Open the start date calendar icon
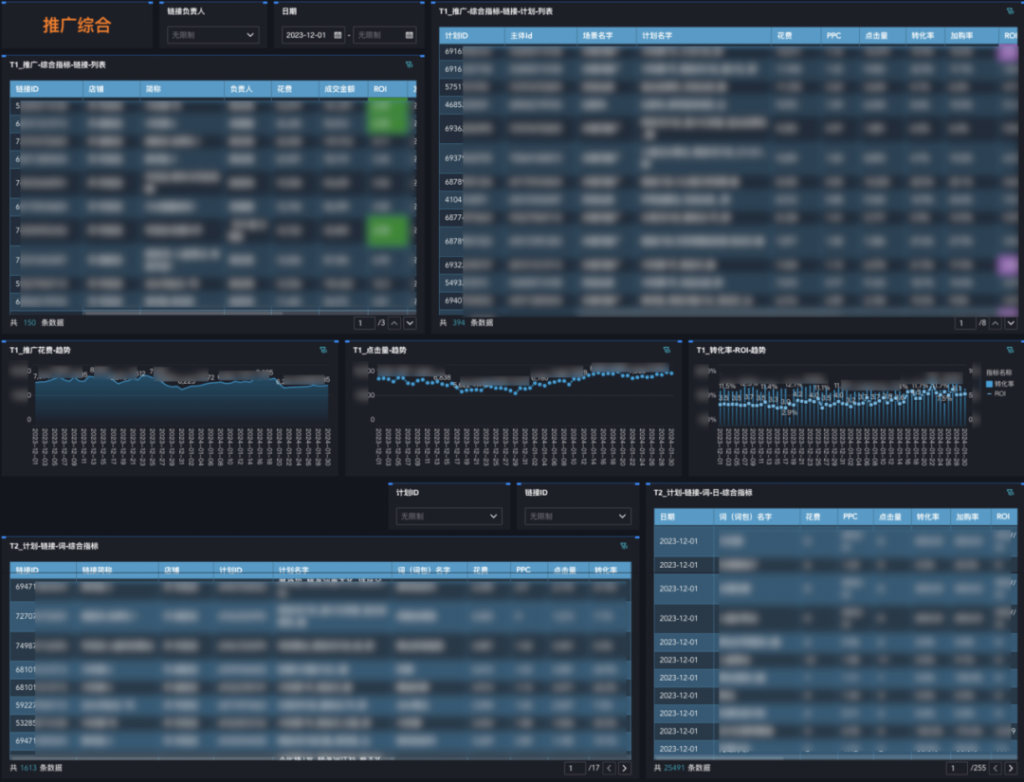The image size is (1024, 782). 338,35
